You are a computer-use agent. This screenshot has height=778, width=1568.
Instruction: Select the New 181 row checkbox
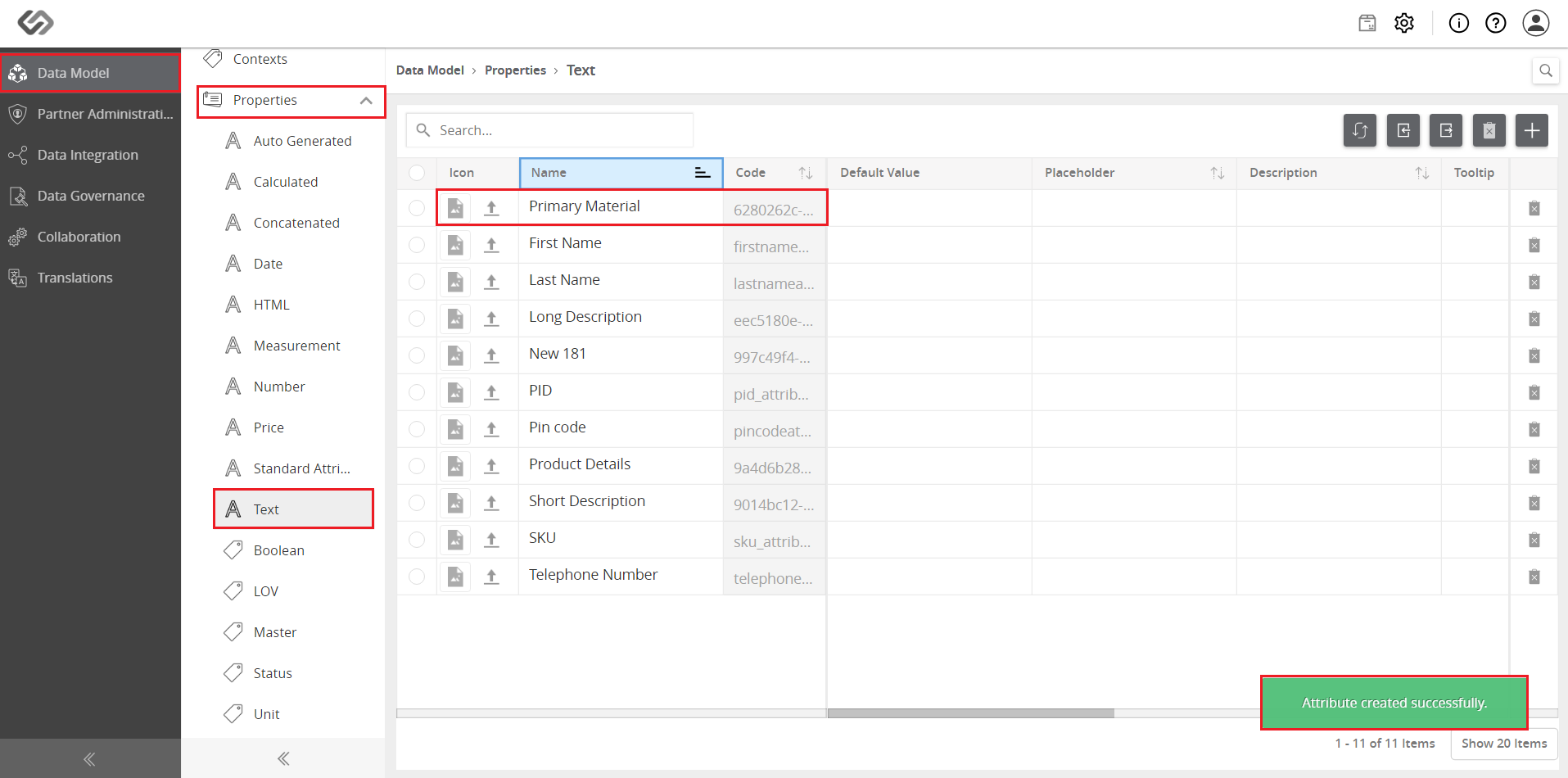(x=417, y=355)
